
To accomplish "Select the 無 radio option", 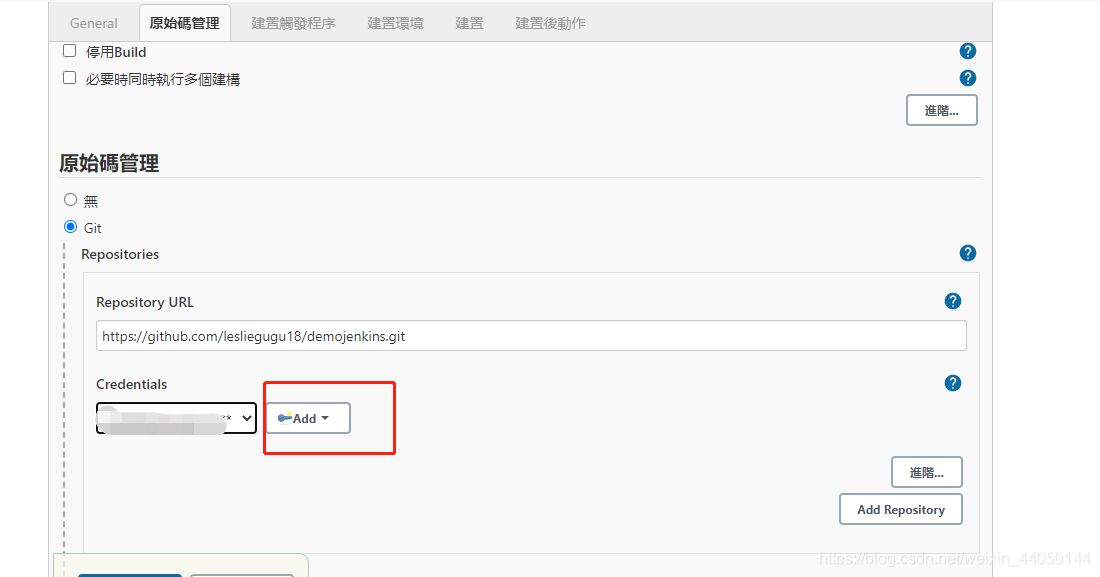I will point(70,200).
